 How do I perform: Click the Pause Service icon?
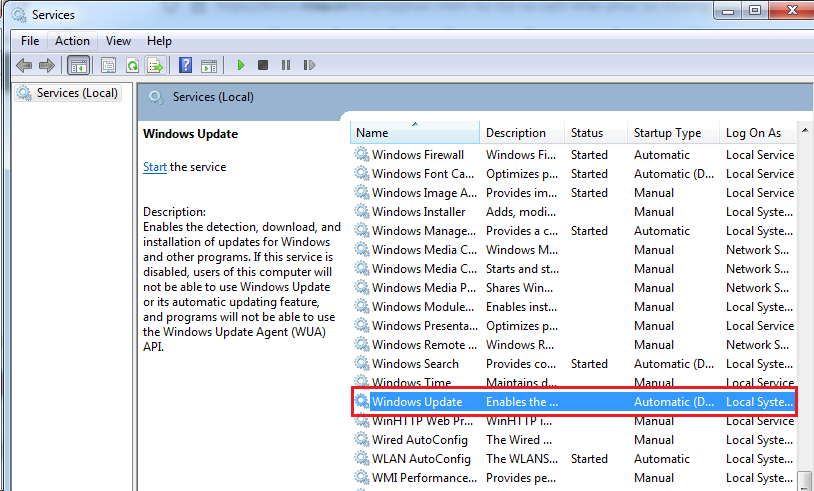tap(286, 65)
